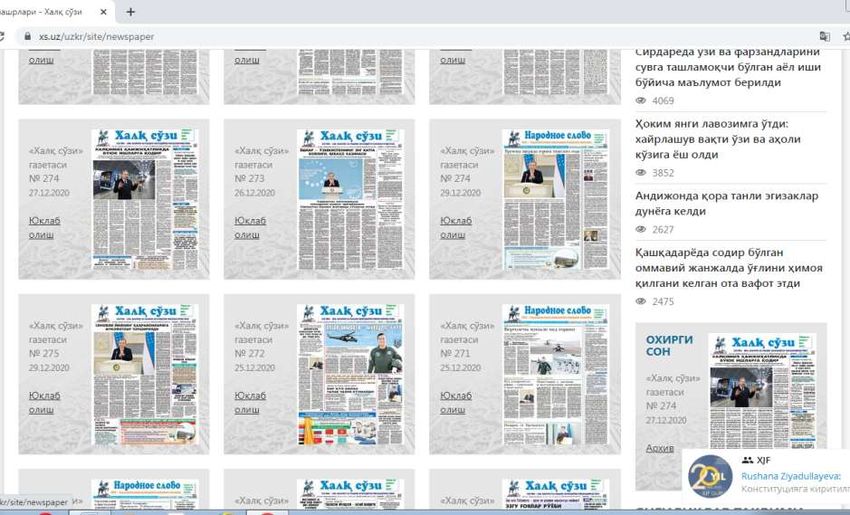Download Халқ сўзи № 274 dated 27.12.2020
This screenshot has width=850, height=515.
click(x=44, y=228)
